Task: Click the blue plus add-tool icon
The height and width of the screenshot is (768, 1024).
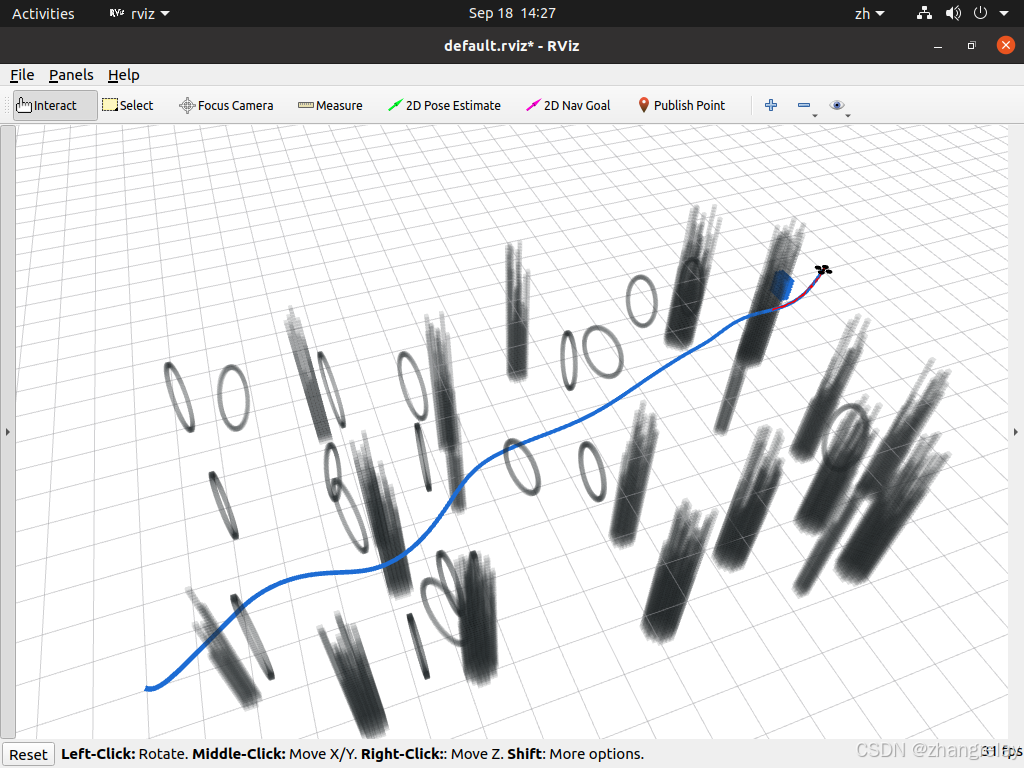Action: coord(771,105)
